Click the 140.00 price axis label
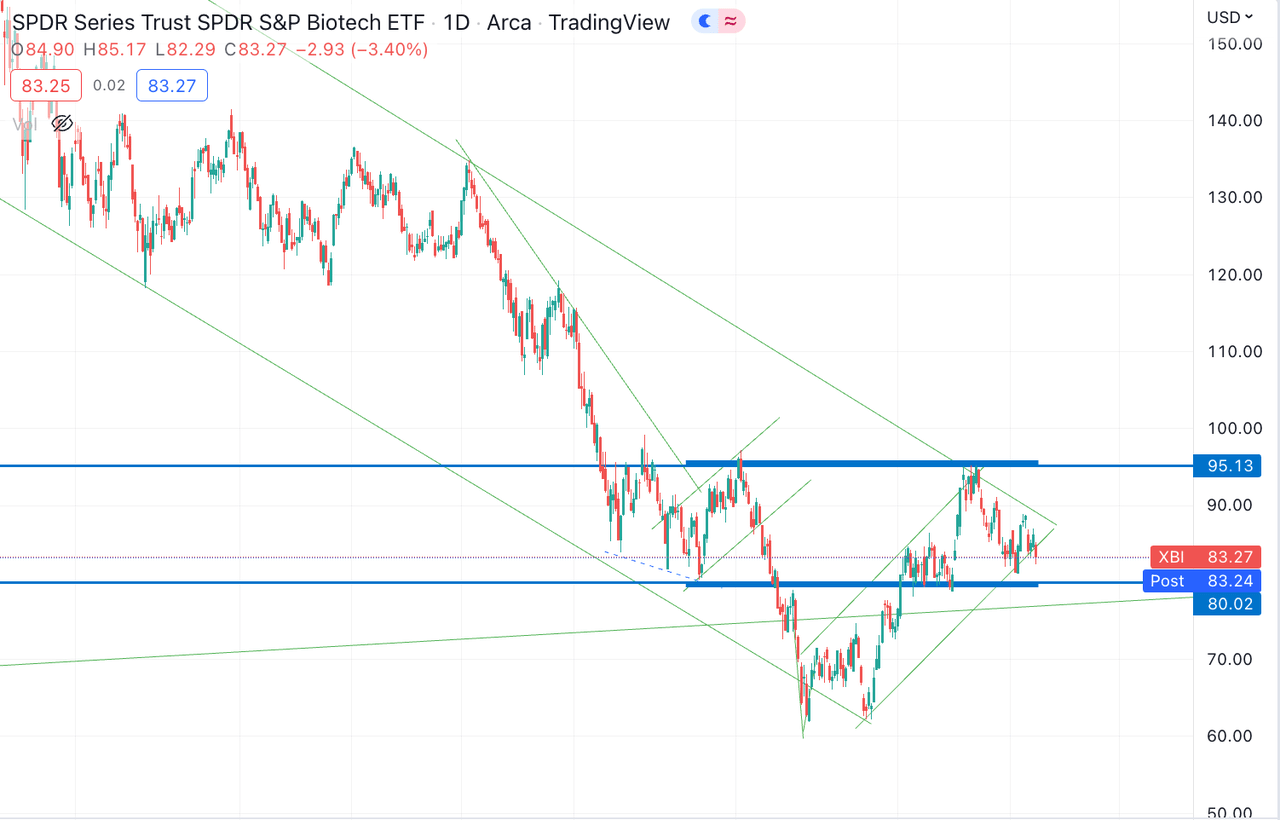 tap(1234, 120)
